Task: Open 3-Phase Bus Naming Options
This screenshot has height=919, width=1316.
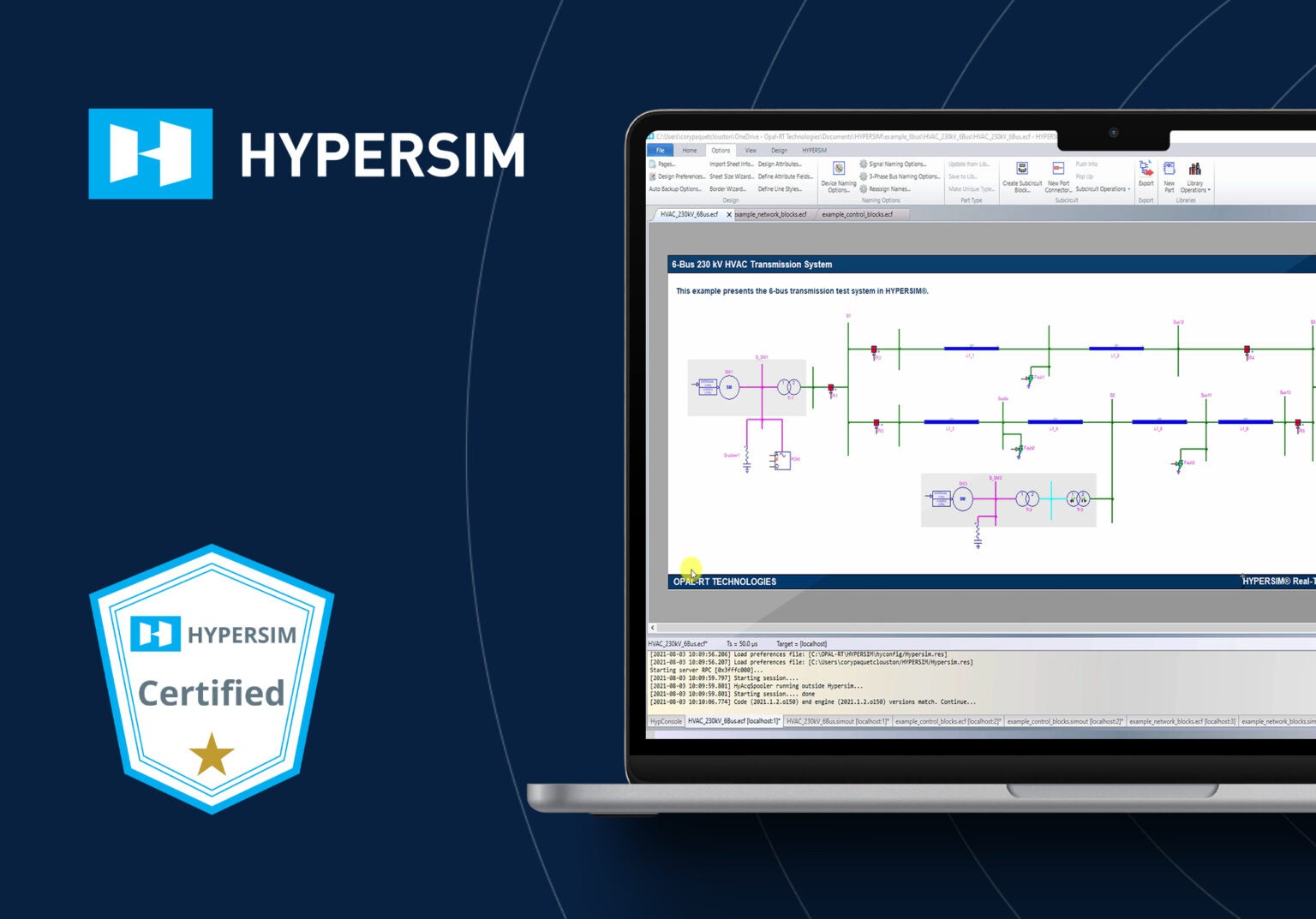Action: pos(863,176)
